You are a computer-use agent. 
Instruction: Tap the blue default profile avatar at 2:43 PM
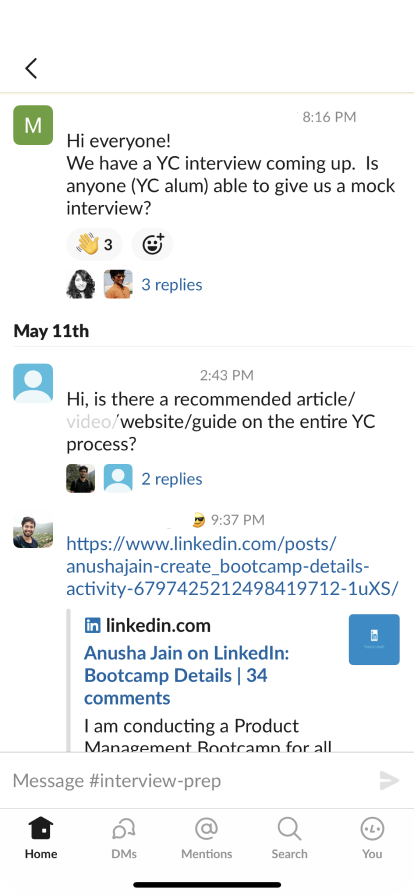point(33,383)
